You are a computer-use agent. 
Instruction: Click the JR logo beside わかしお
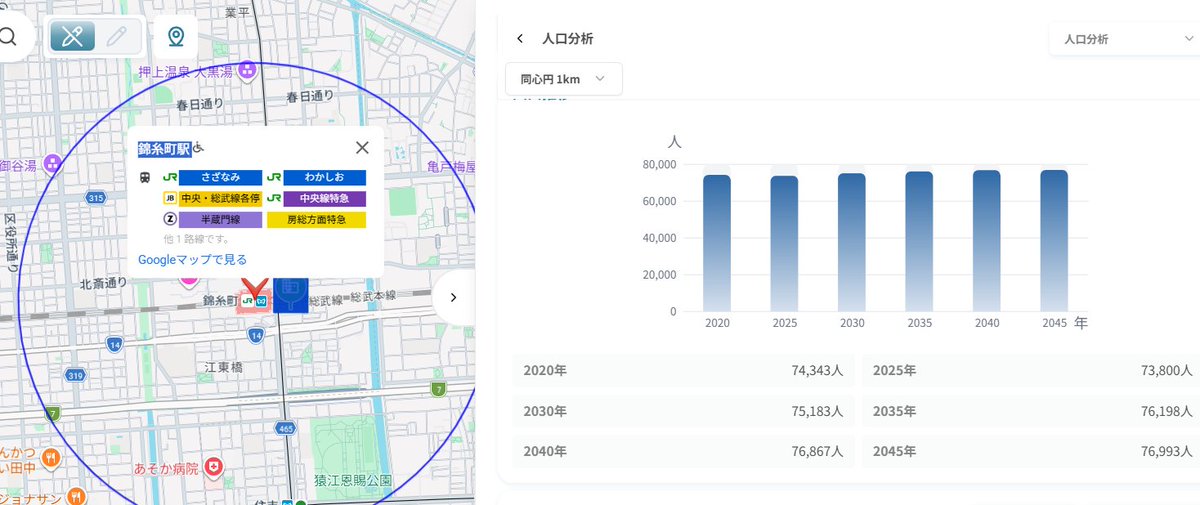(x=274, y=177)
